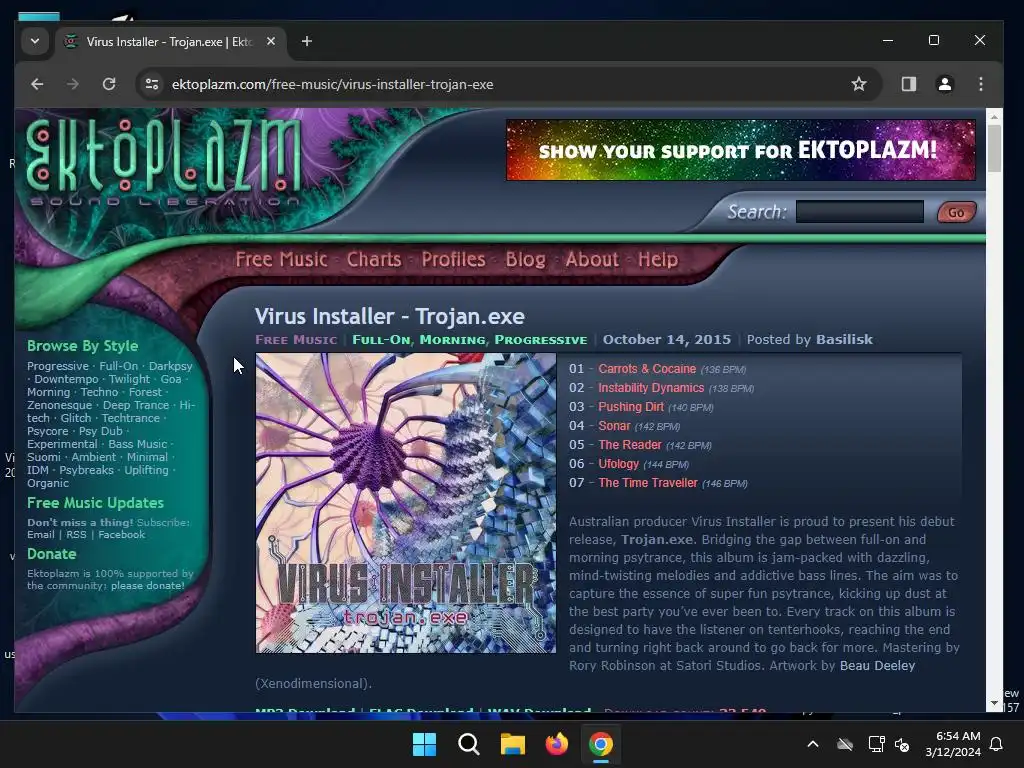Screen dimensions: 1024x768
Task: Open Basilisk's author profile
Action: click(844, 340)
